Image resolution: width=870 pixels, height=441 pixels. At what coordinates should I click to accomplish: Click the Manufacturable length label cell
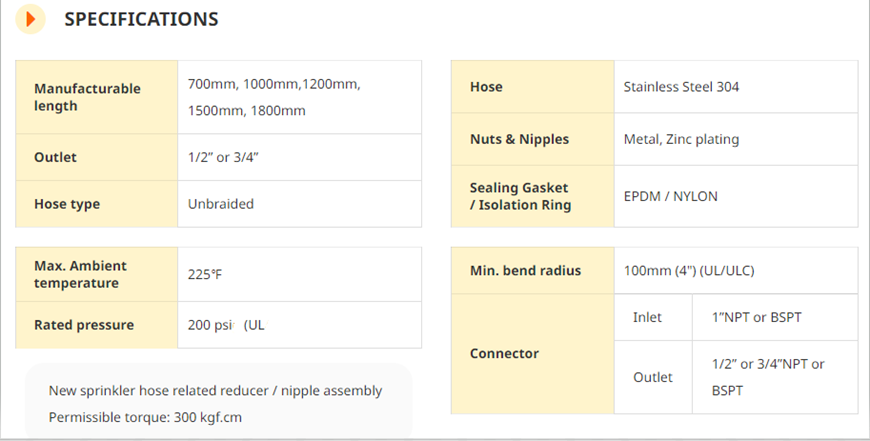coord(97,97)
